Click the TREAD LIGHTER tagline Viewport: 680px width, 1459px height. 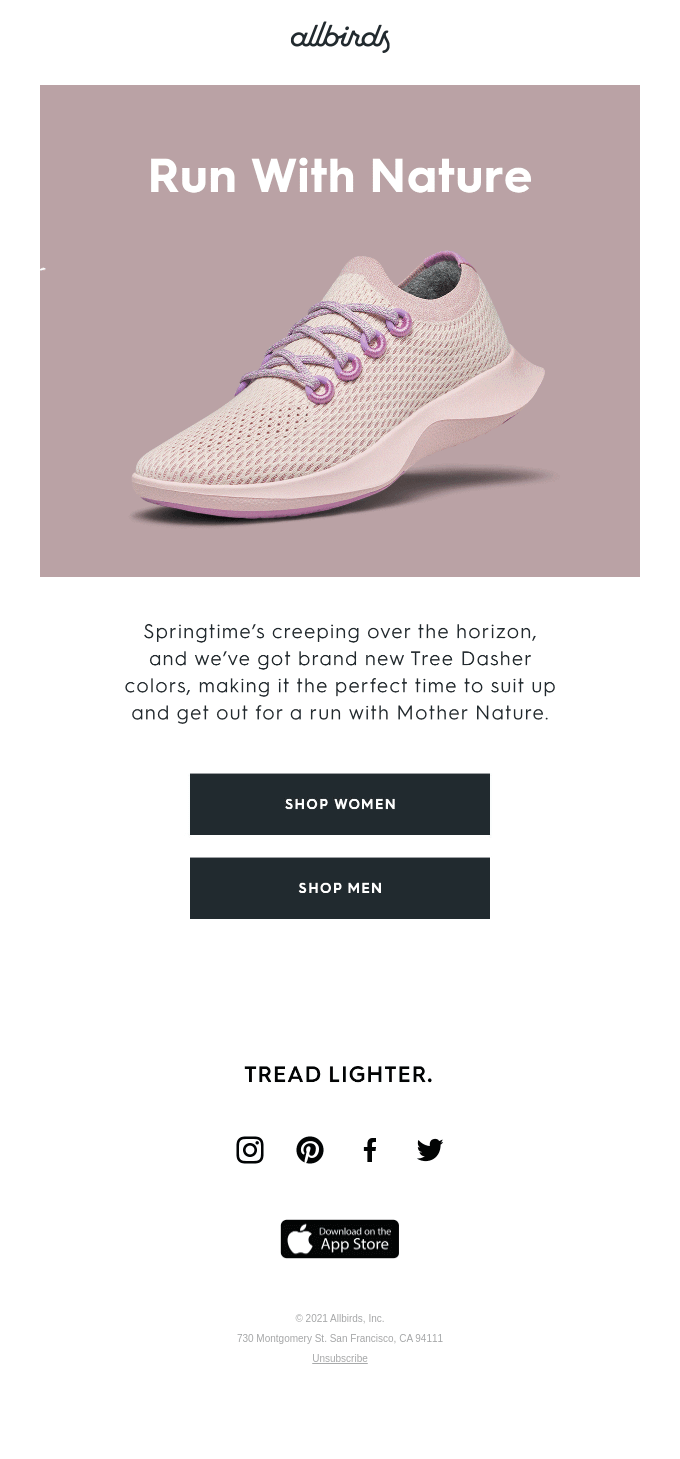[339, 1074]
